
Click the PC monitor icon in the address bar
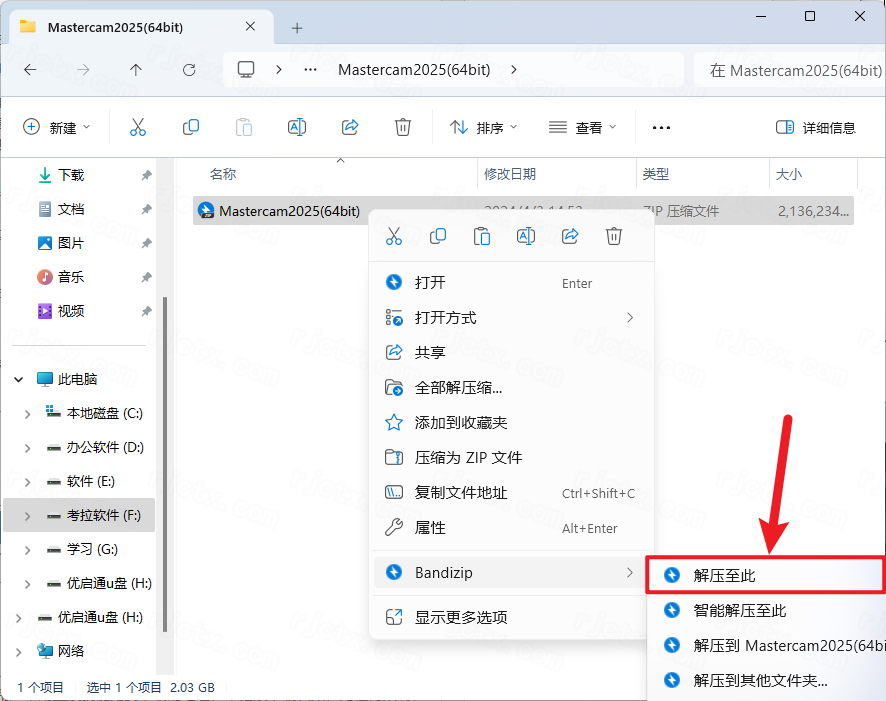click(246, 69)
